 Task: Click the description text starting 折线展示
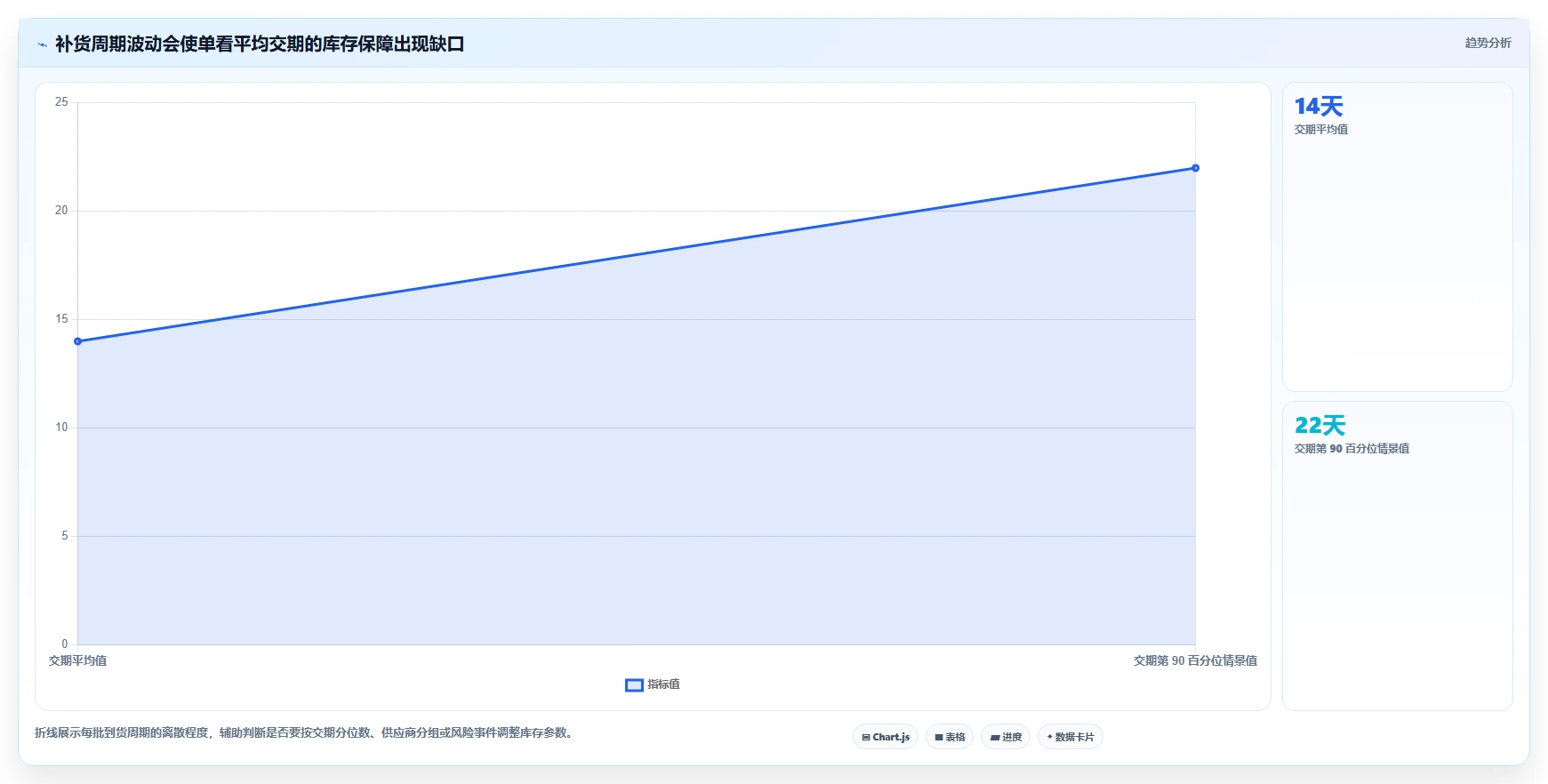click(x=306, y=733)
